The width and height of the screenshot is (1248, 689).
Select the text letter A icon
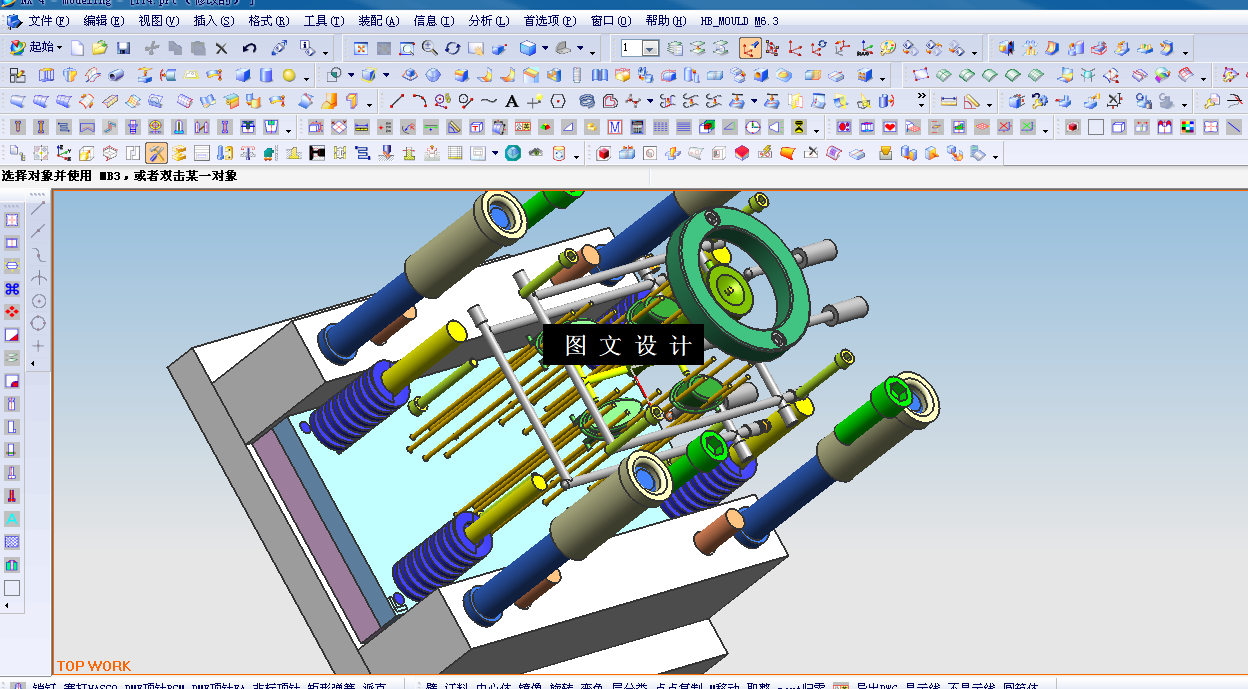coord(512,101)
